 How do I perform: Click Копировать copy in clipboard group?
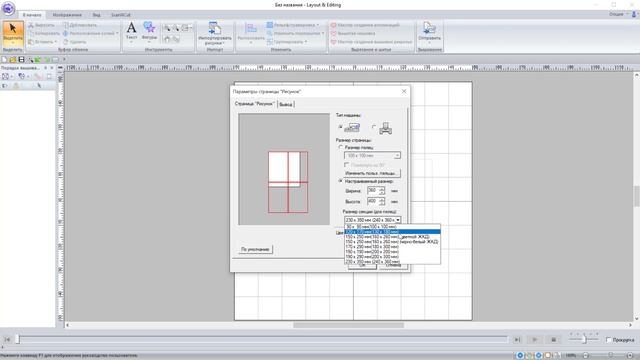click(x=44, y=33)
